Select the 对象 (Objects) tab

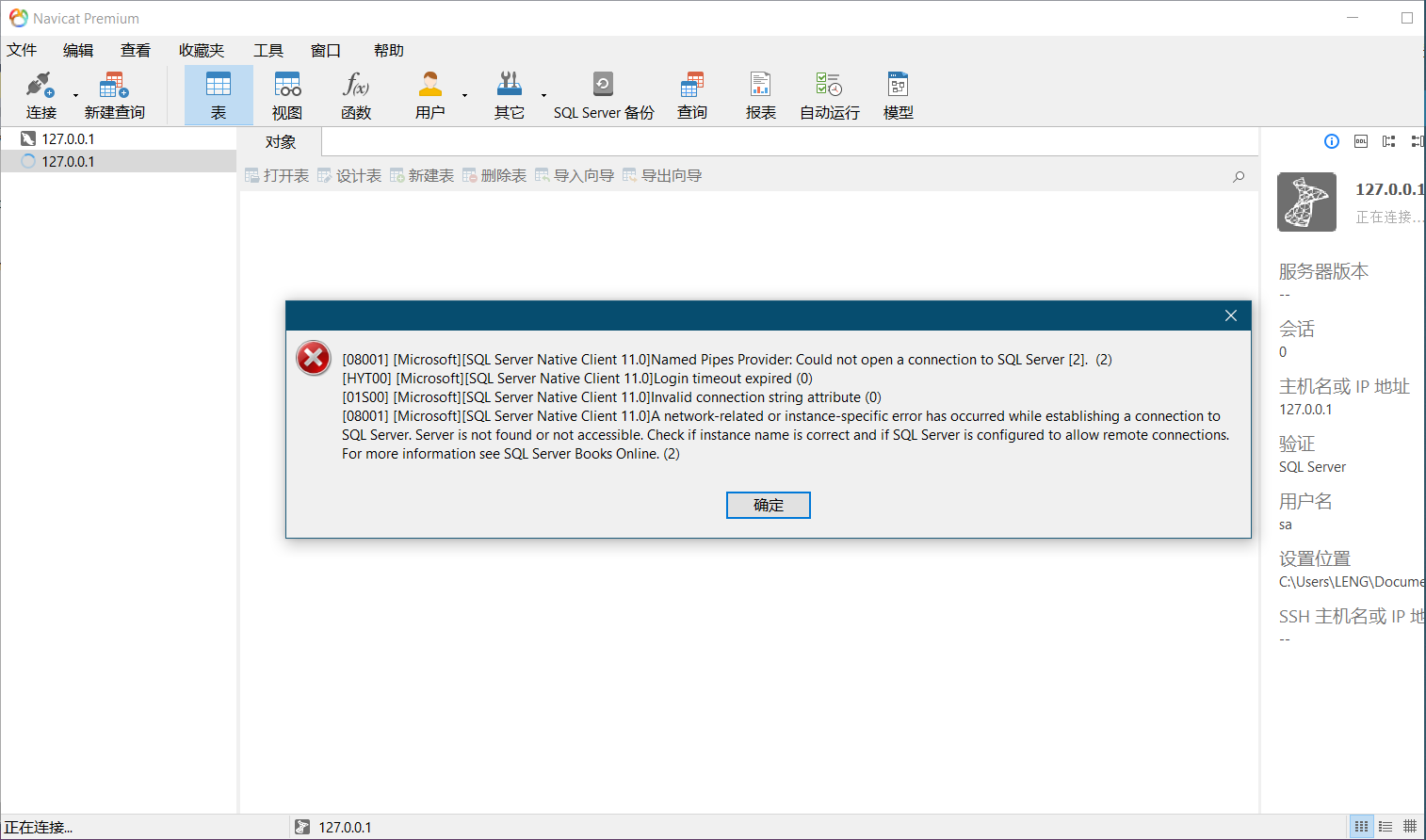point(281,142)
